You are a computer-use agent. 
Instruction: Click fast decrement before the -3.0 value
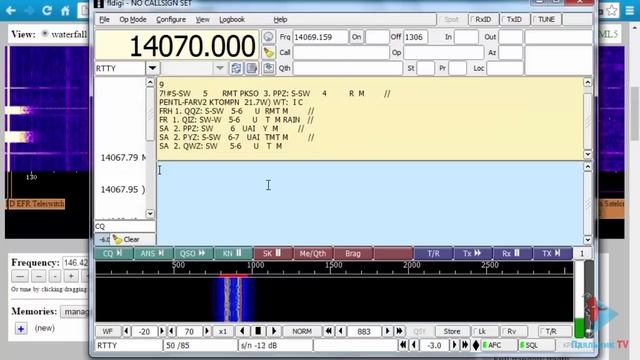(403, 345)
